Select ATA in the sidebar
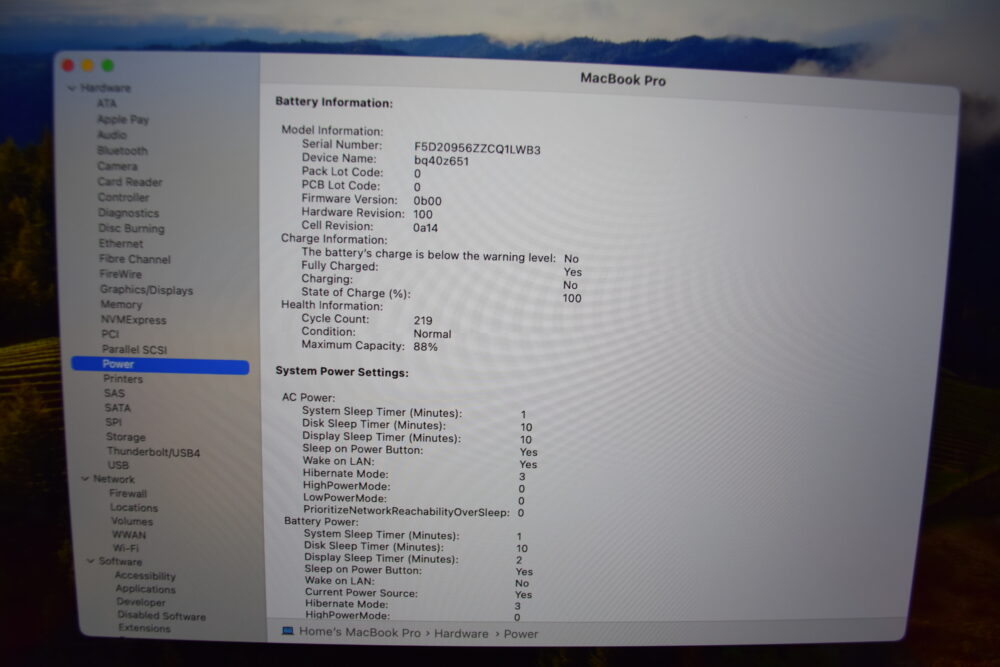 [107, 103]
